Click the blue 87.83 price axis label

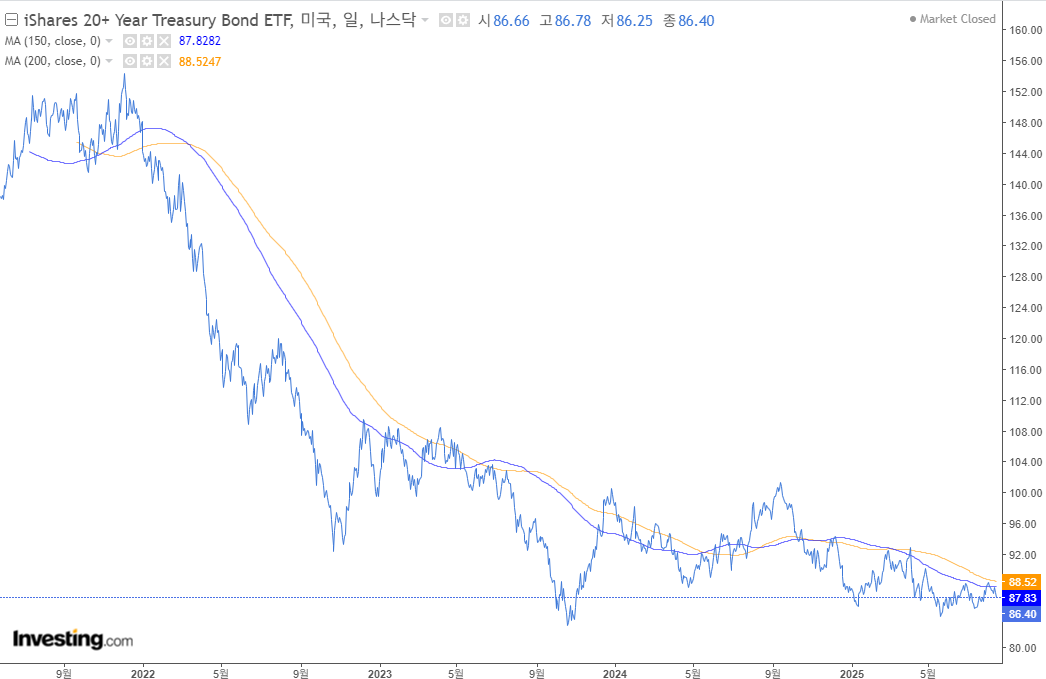(1022, 598)
